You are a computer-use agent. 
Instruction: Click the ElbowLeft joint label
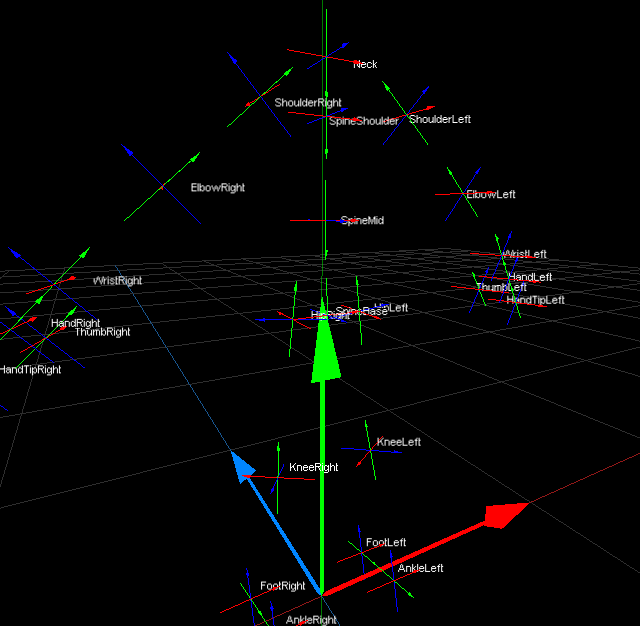[x=491, y=195]
